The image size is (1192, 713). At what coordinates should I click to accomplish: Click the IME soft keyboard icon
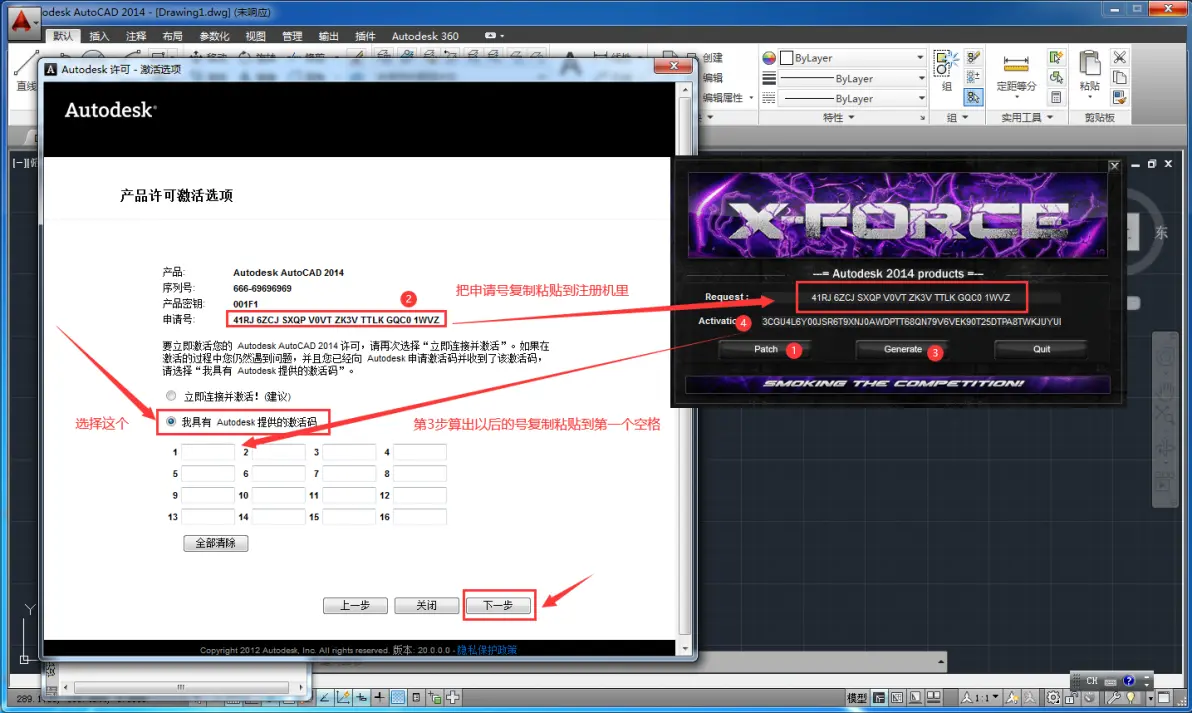(1111, 681)
